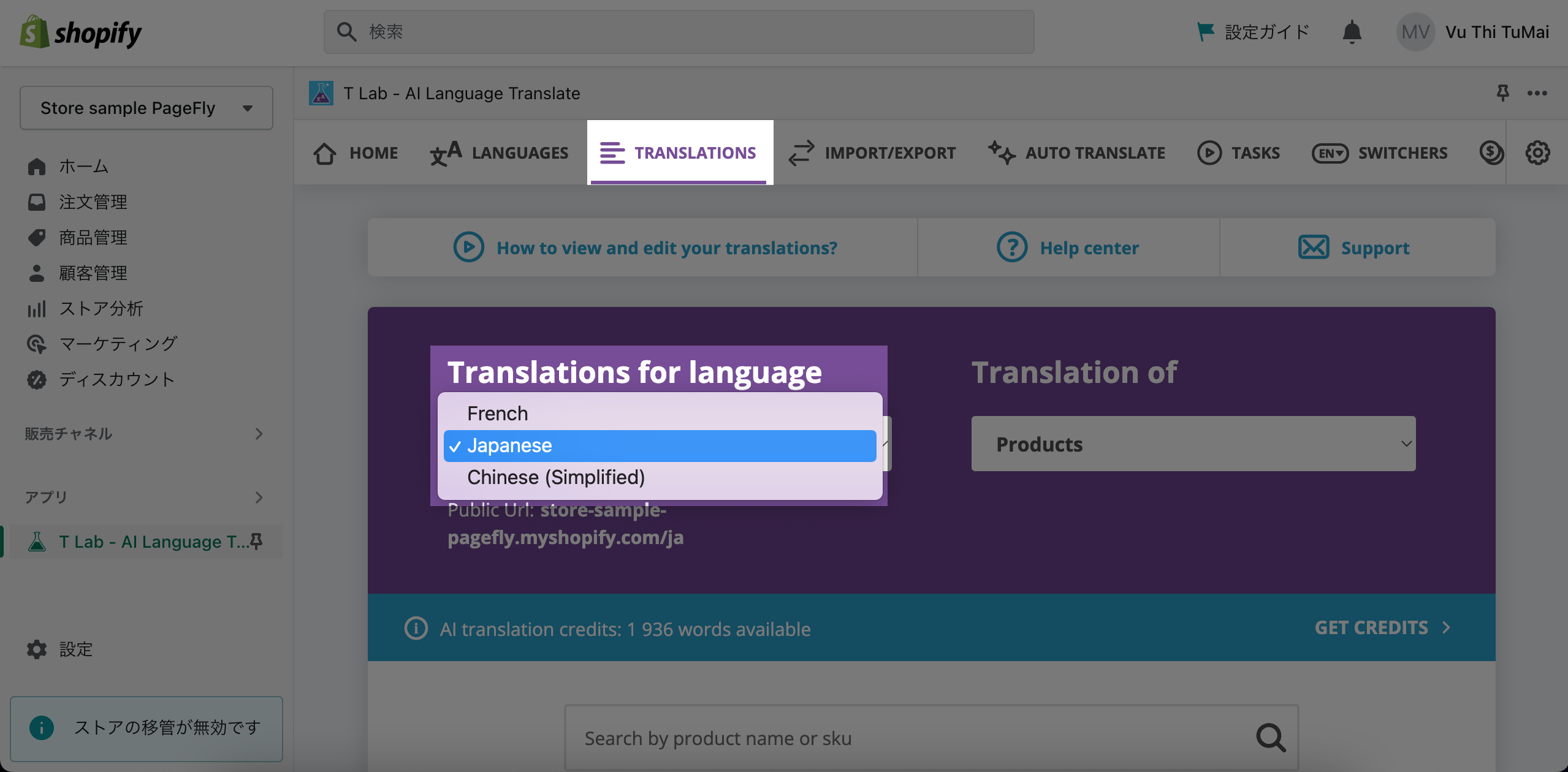Viewport: 1568px width, 772px height.
Task: Click the MV user avatar
Action: click(1415, 32)
